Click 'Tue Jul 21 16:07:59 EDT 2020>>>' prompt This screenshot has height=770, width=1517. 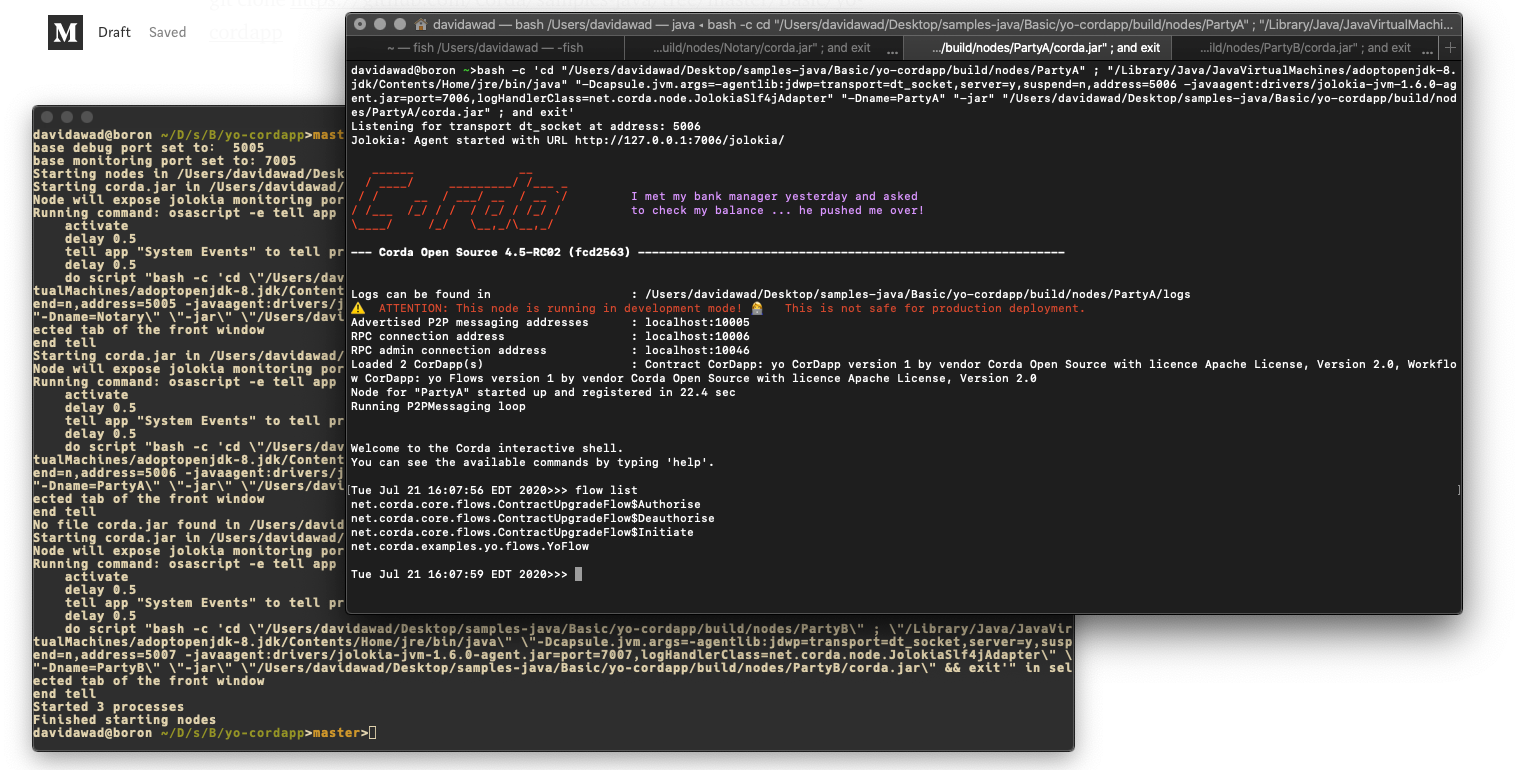[x=459, y=574]
